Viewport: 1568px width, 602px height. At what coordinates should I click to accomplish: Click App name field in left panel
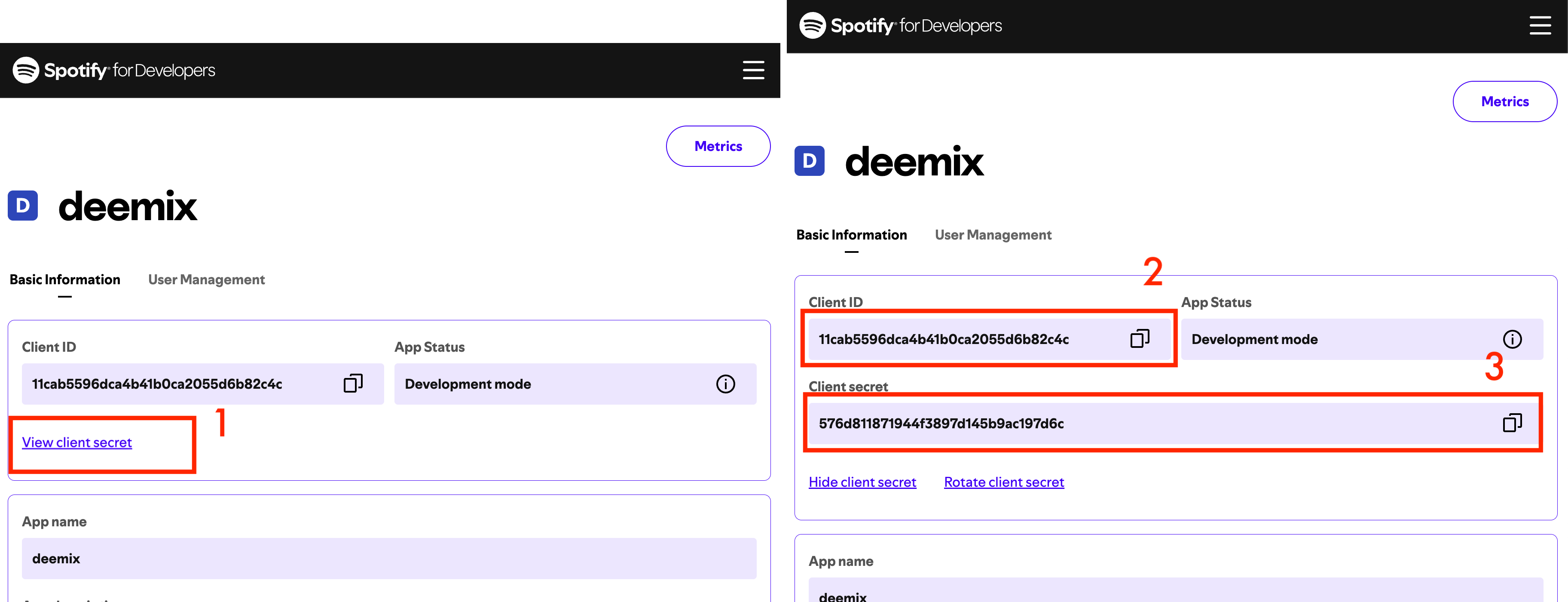(x=389, y=559)
